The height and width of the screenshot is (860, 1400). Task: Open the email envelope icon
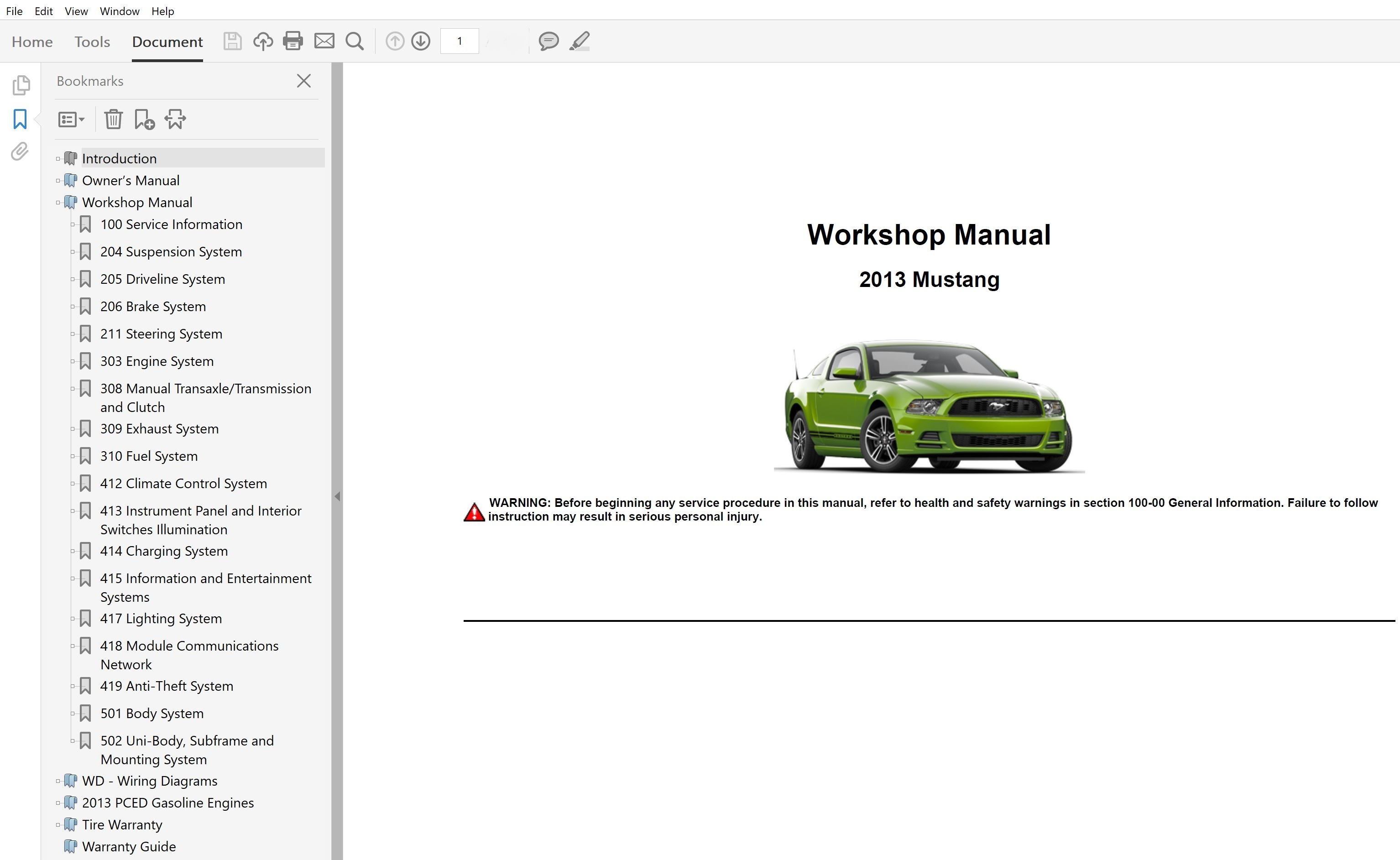[x=324, y=41]
